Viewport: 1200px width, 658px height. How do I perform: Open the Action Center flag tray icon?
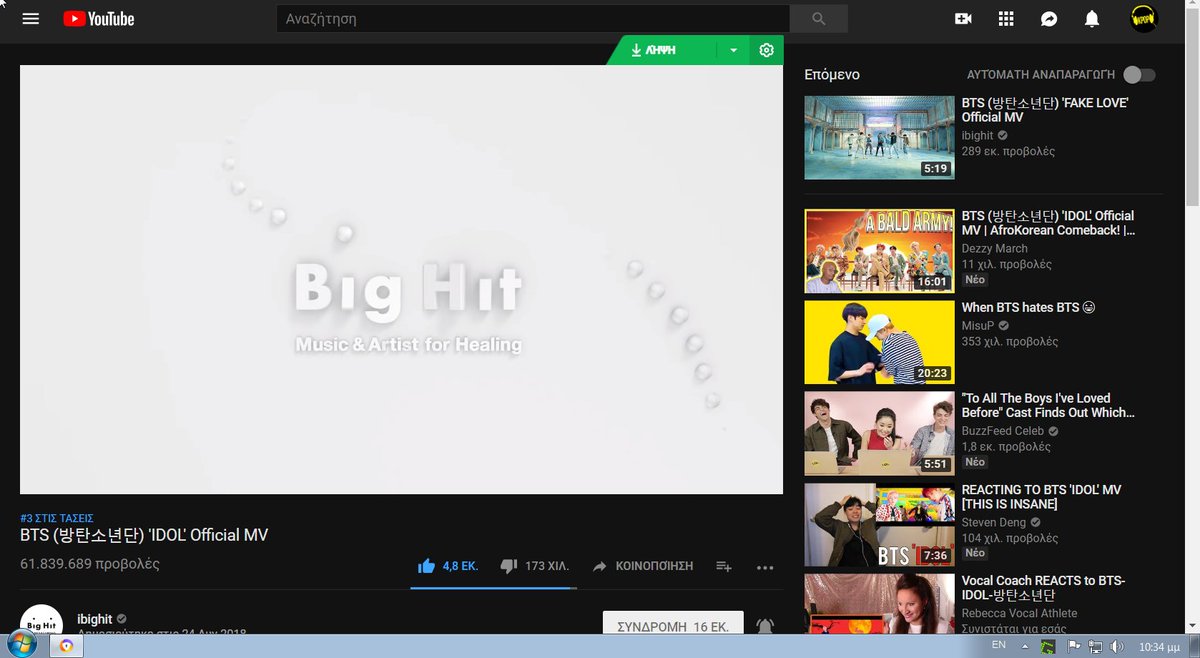coord(1075,646)
